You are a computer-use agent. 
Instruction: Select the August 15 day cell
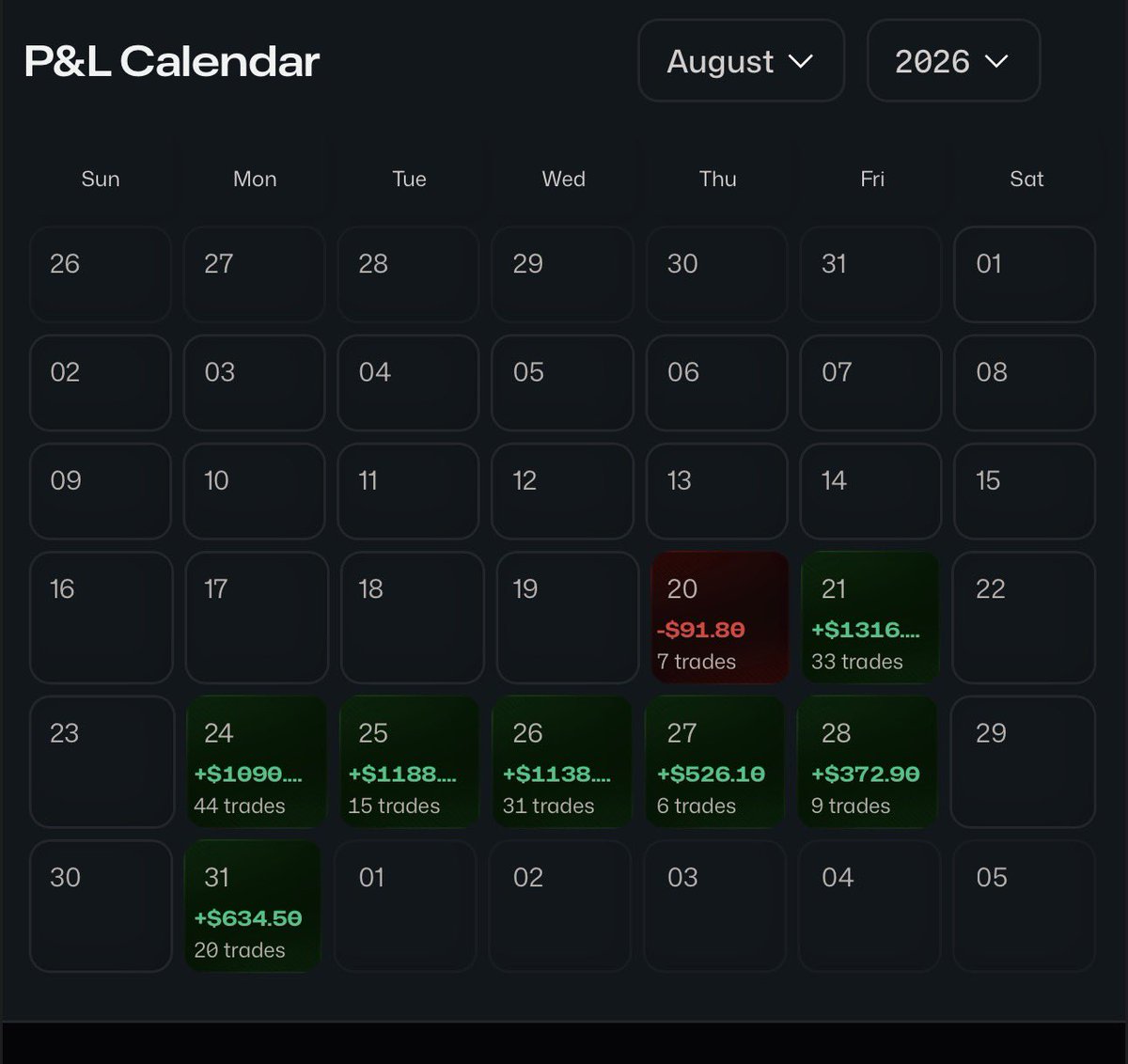click(1025, 492)
